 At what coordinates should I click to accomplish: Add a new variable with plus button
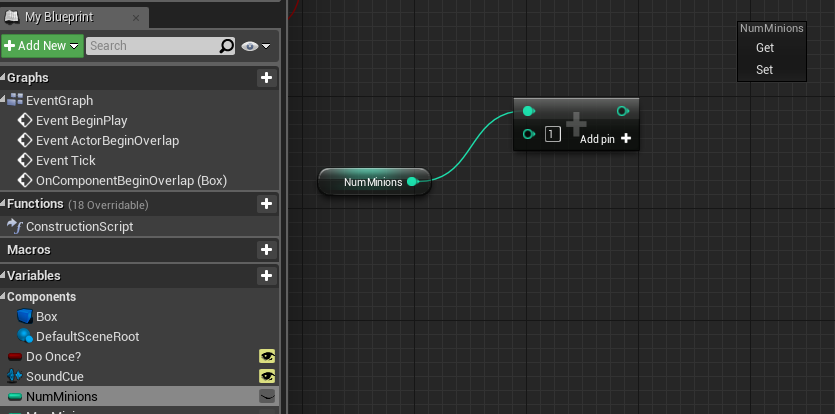click(x=266, y=275)
